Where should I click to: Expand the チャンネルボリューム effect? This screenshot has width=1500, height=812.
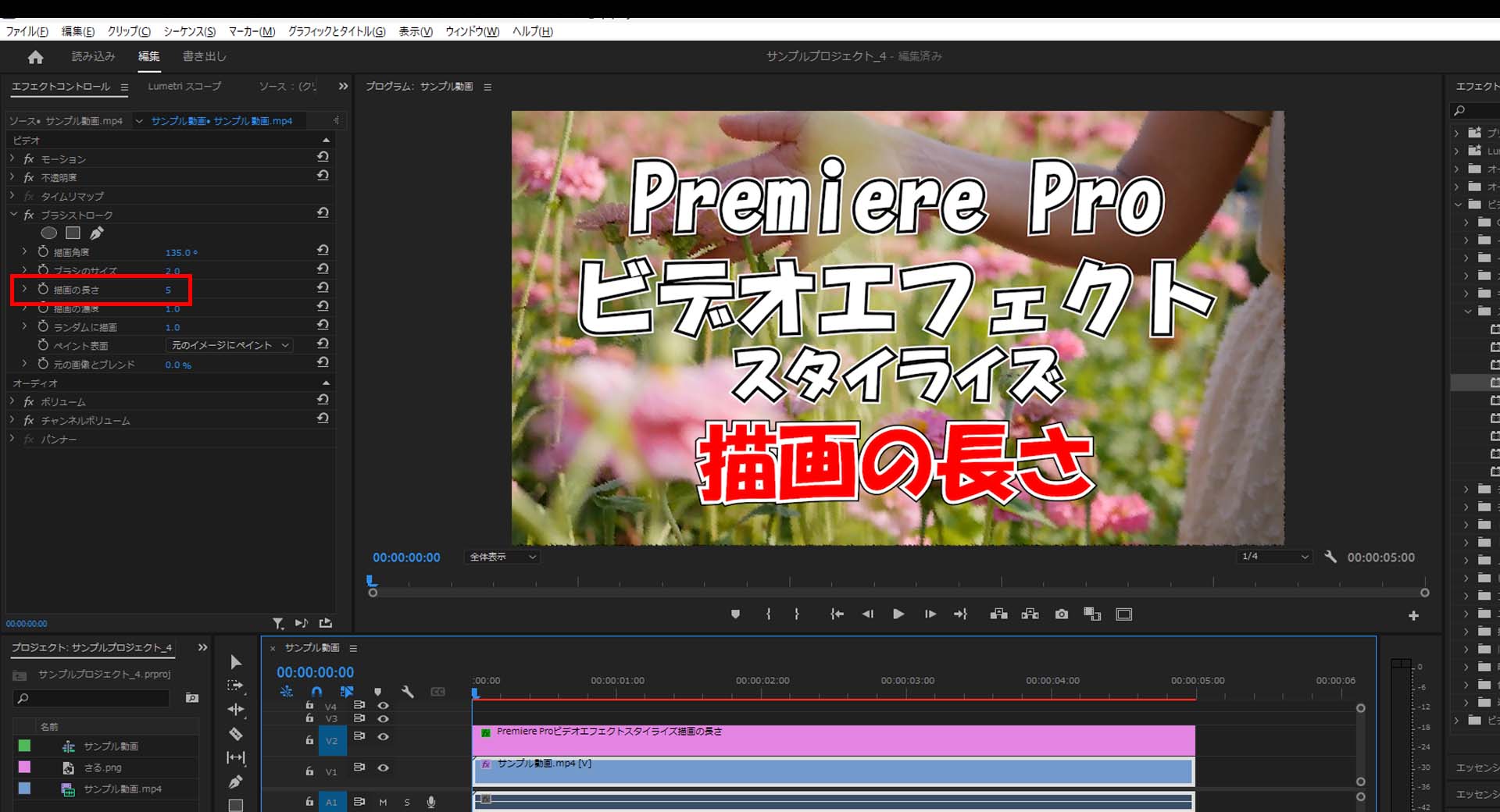[12, 420]
